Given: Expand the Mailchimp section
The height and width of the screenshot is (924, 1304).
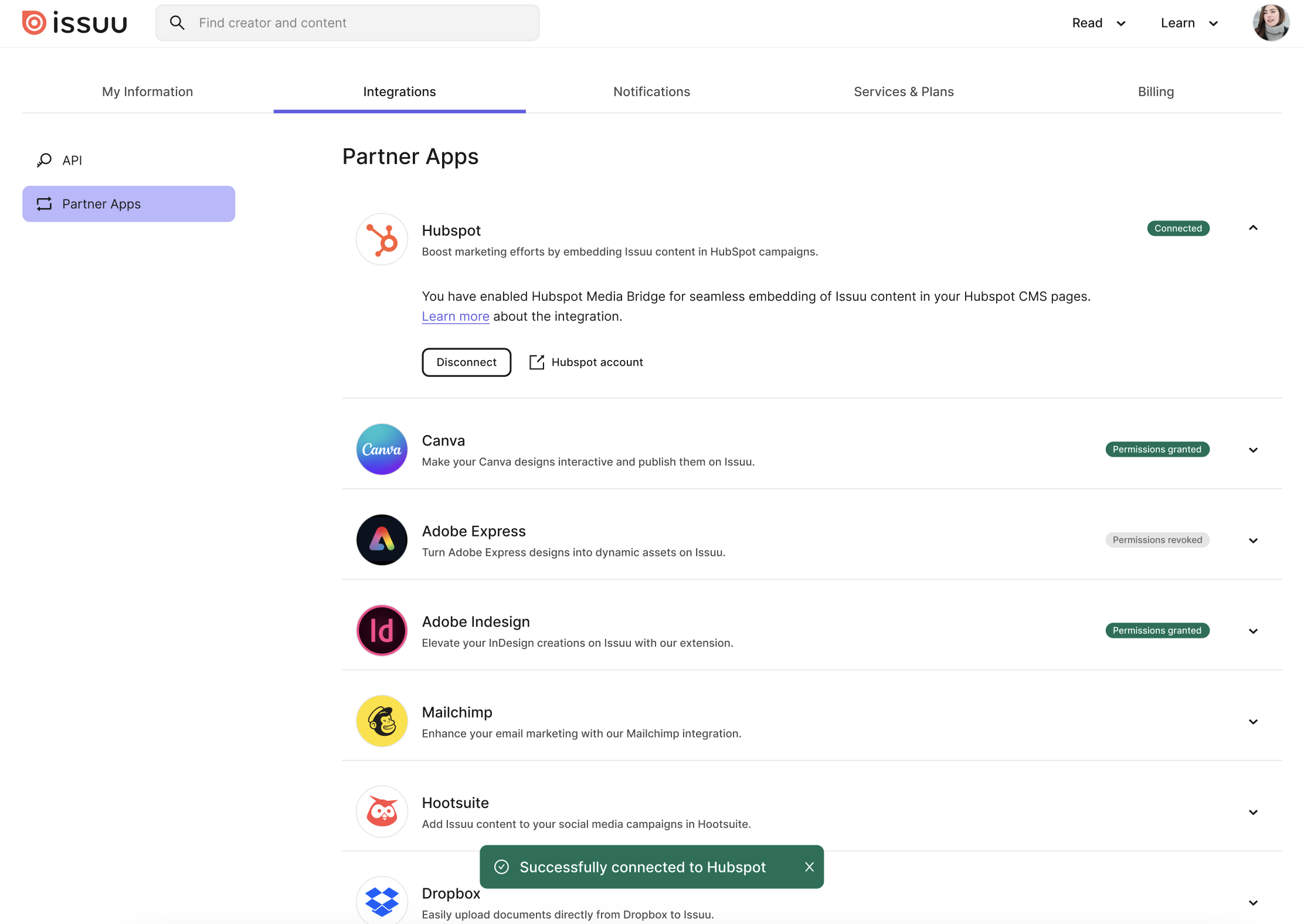Looking at the screenshot, I should click(x=1253, y=721).
